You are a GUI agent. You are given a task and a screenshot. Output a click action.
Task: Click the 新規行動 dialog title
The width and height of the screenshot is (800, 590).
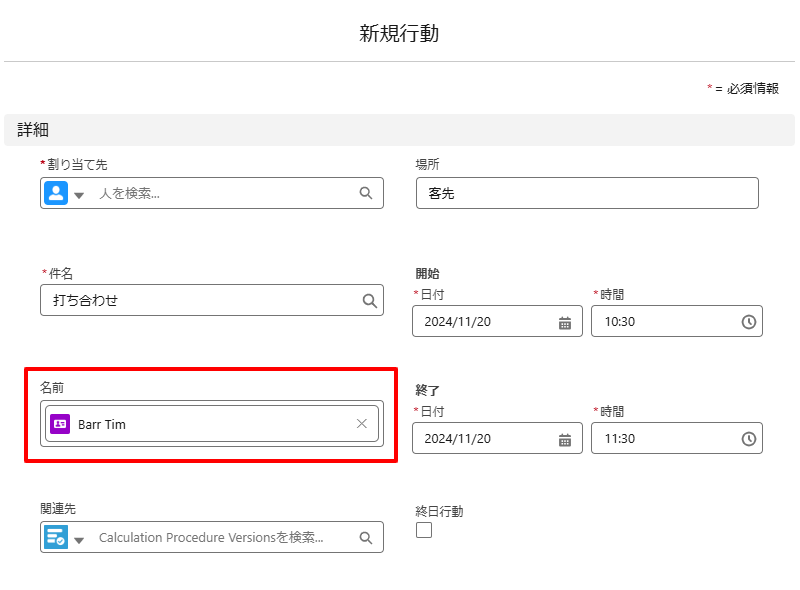tap(399, 34)
